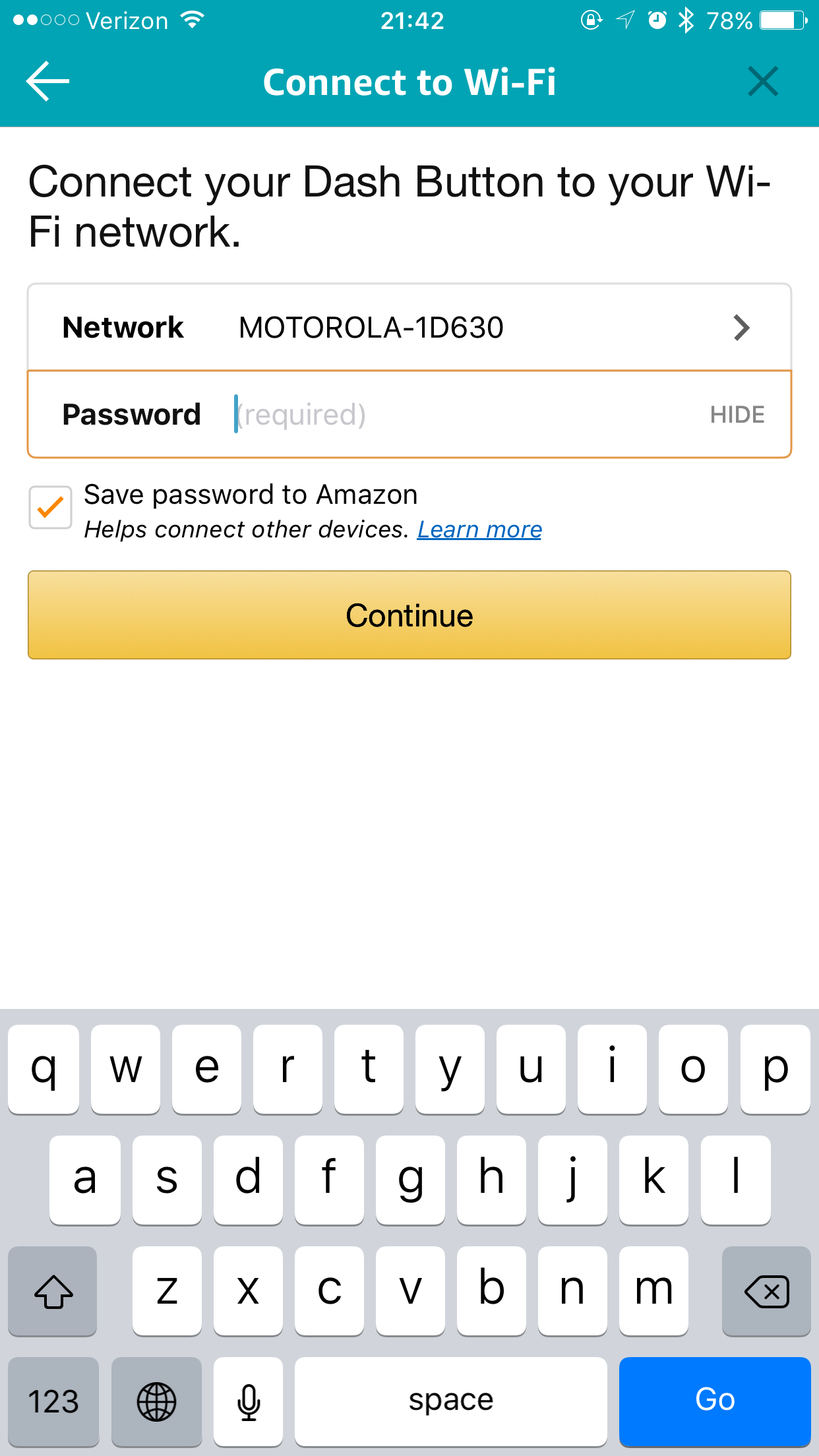Tap the back arrow icon

(x=47, y=81)
